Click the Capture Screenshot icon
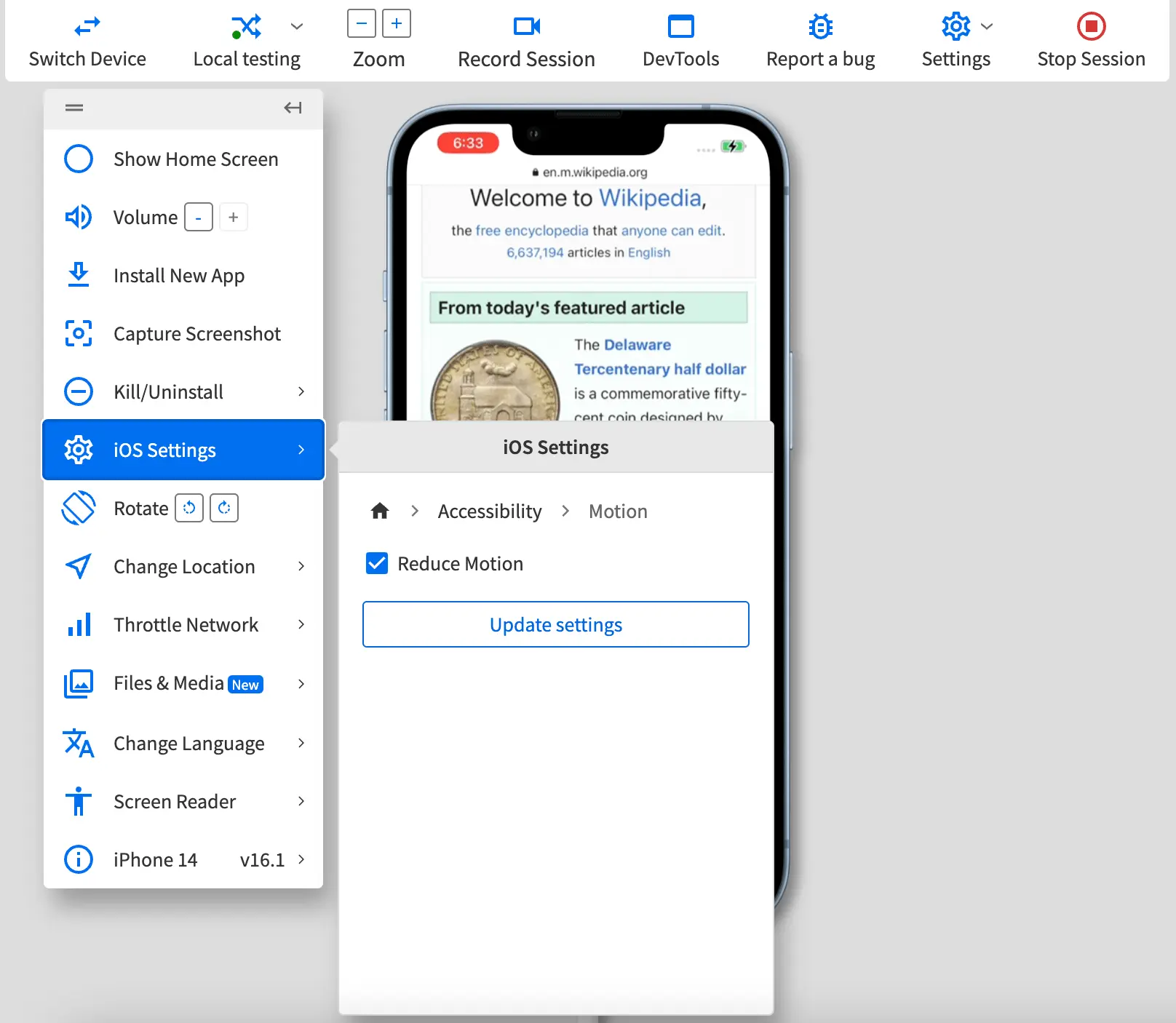The width and height of the screenshot is (1176, 1023). pyautogui.click(x=79, y=333)
